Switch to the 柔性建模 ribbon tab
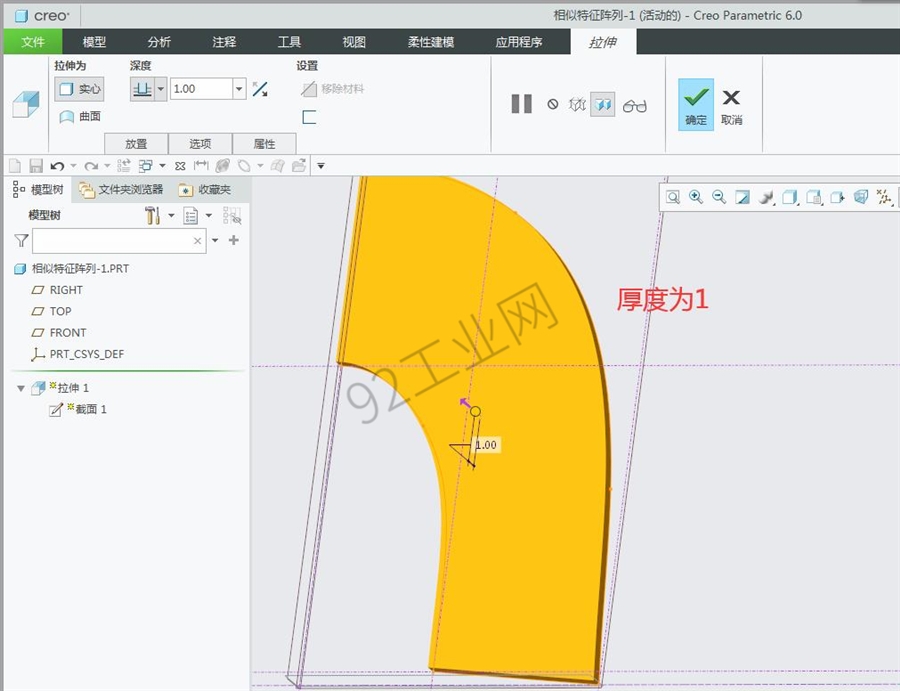900x691 pixels. [x=430, y=42]
